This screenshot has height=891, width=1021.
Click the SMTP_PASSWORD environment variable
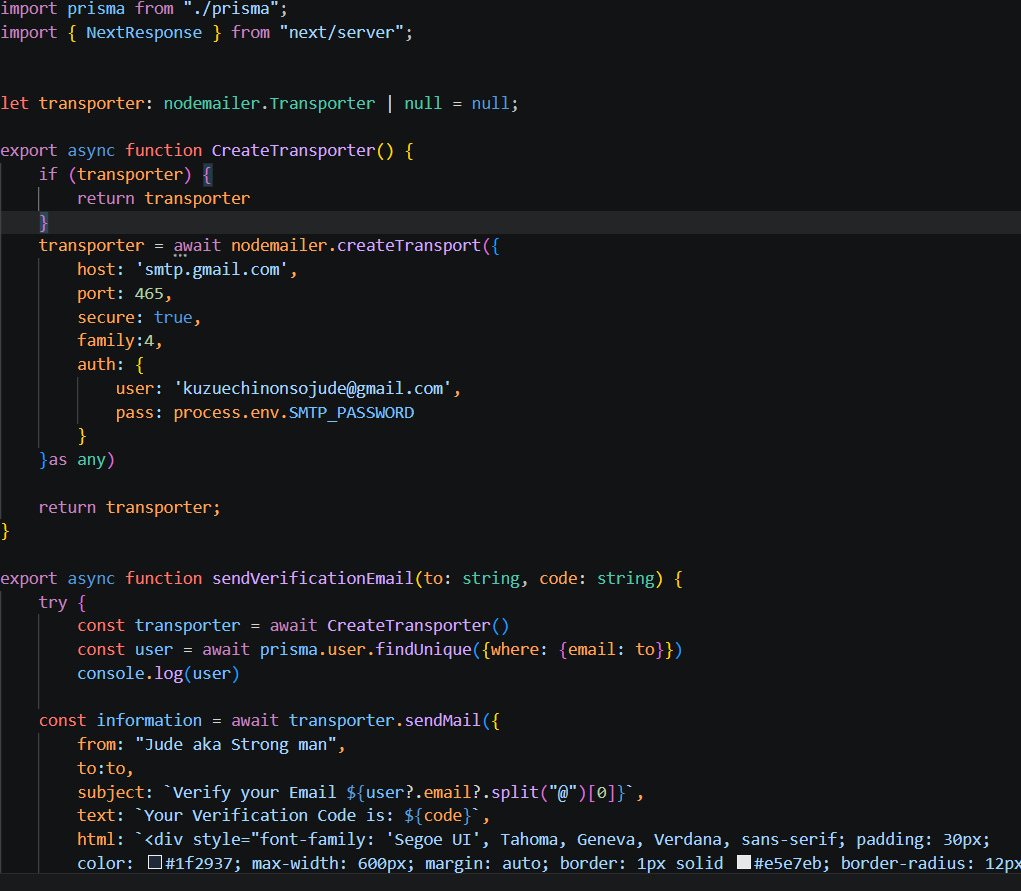pyautogui.click(x=352, y=413)
